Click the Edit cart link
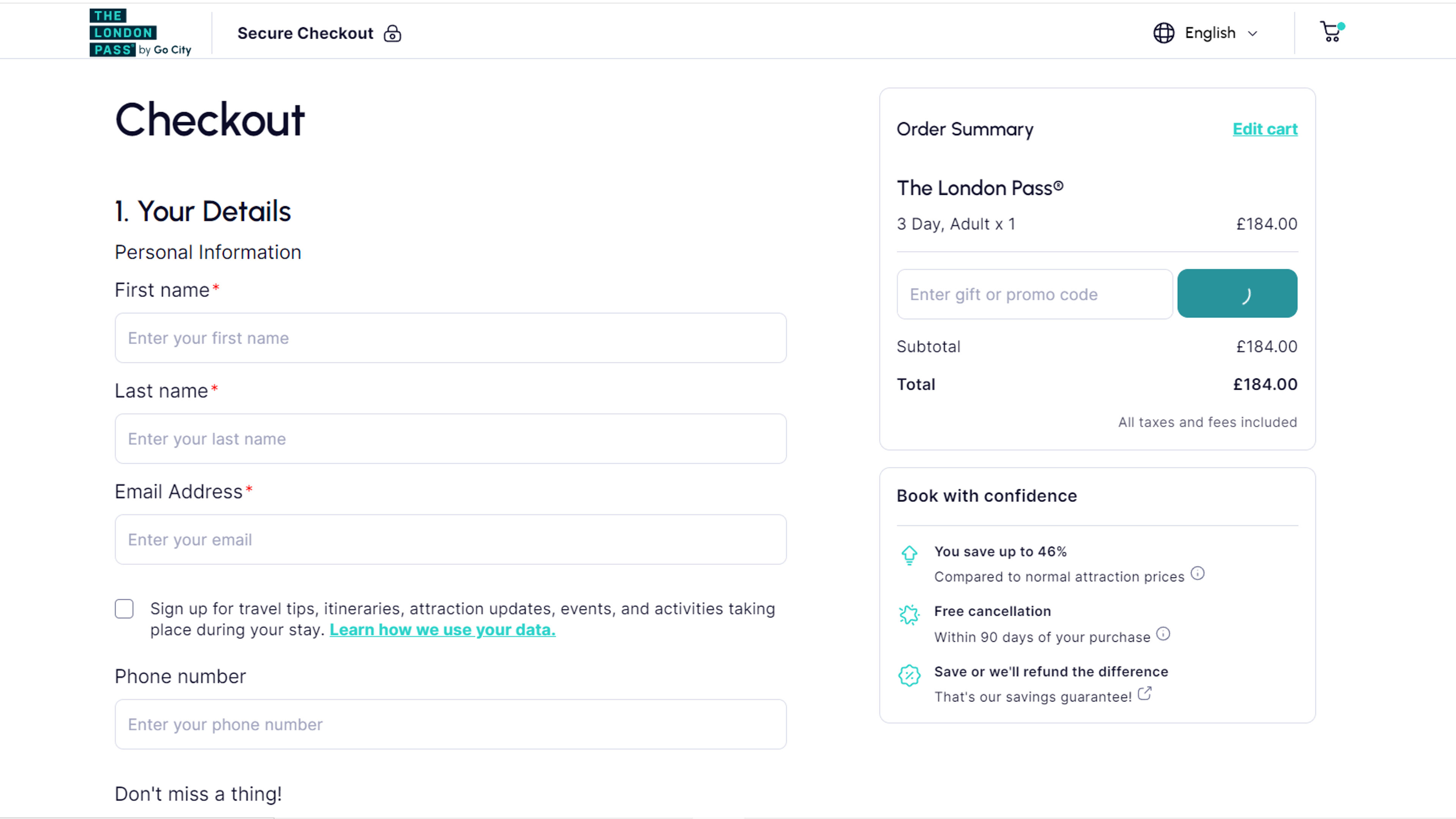 (x=1265, y=129)
